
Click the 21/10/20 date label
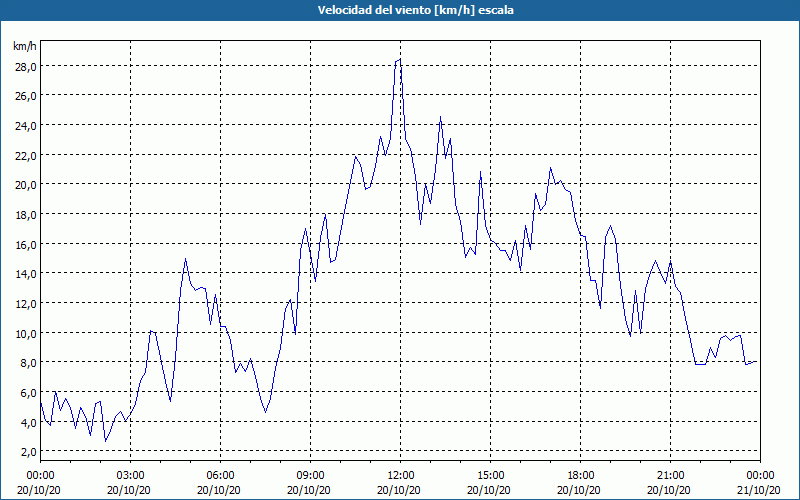tap(759, 490)
